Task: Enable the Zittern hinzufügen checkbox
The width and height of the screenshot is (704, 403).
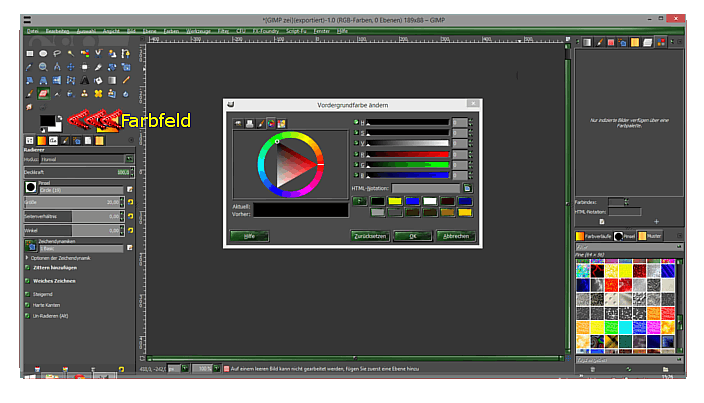Action: [x=27, y=267]
